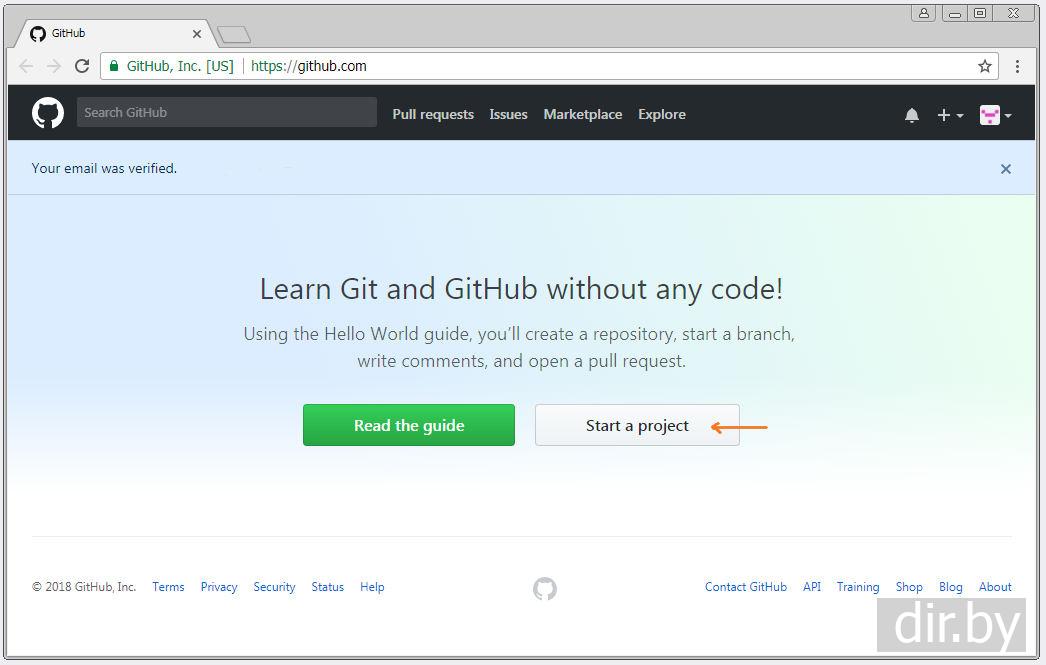Open the API footer link
Screen dimensions: 1046x665
click(812, 587)
